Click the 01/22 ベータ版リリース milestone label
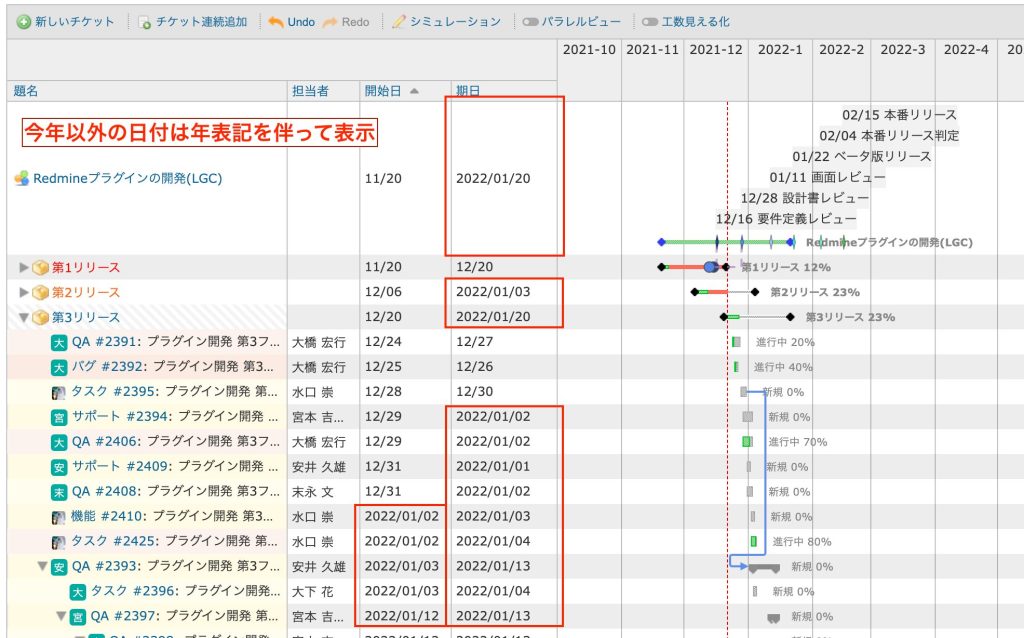Viewport: 1024px width, 638px height. coord(862,157)
